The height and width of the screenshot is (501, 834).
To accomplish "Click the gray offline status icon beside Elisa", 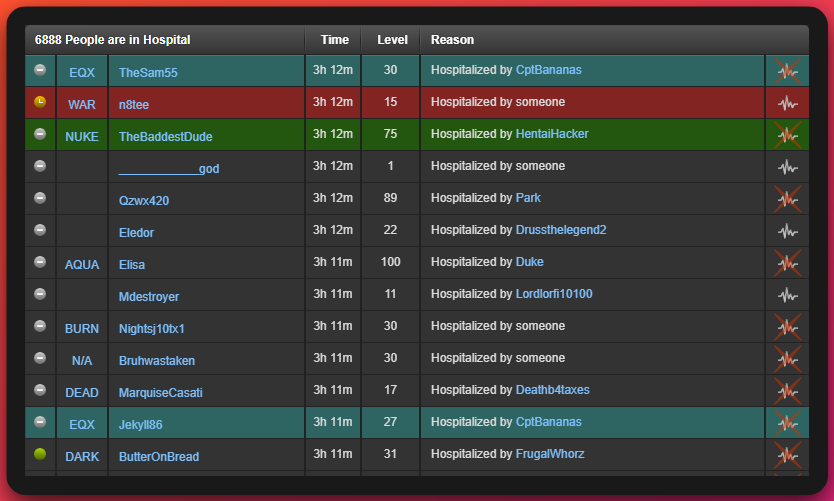I will tap(40, 262).
